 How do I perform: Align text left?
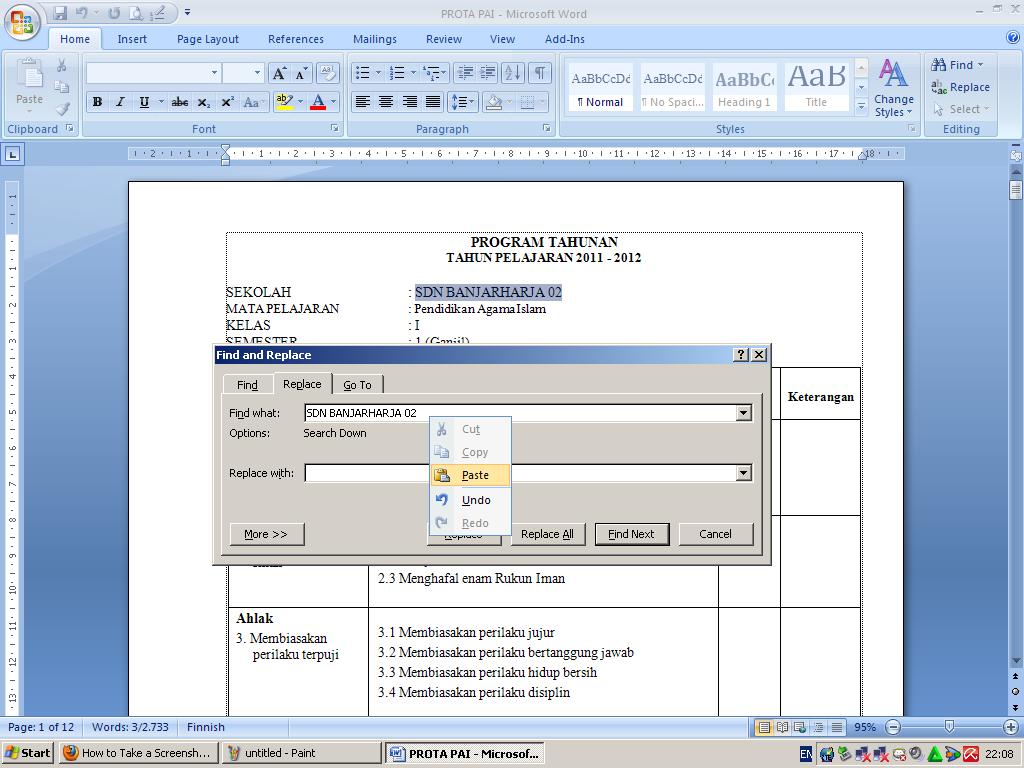362,103
